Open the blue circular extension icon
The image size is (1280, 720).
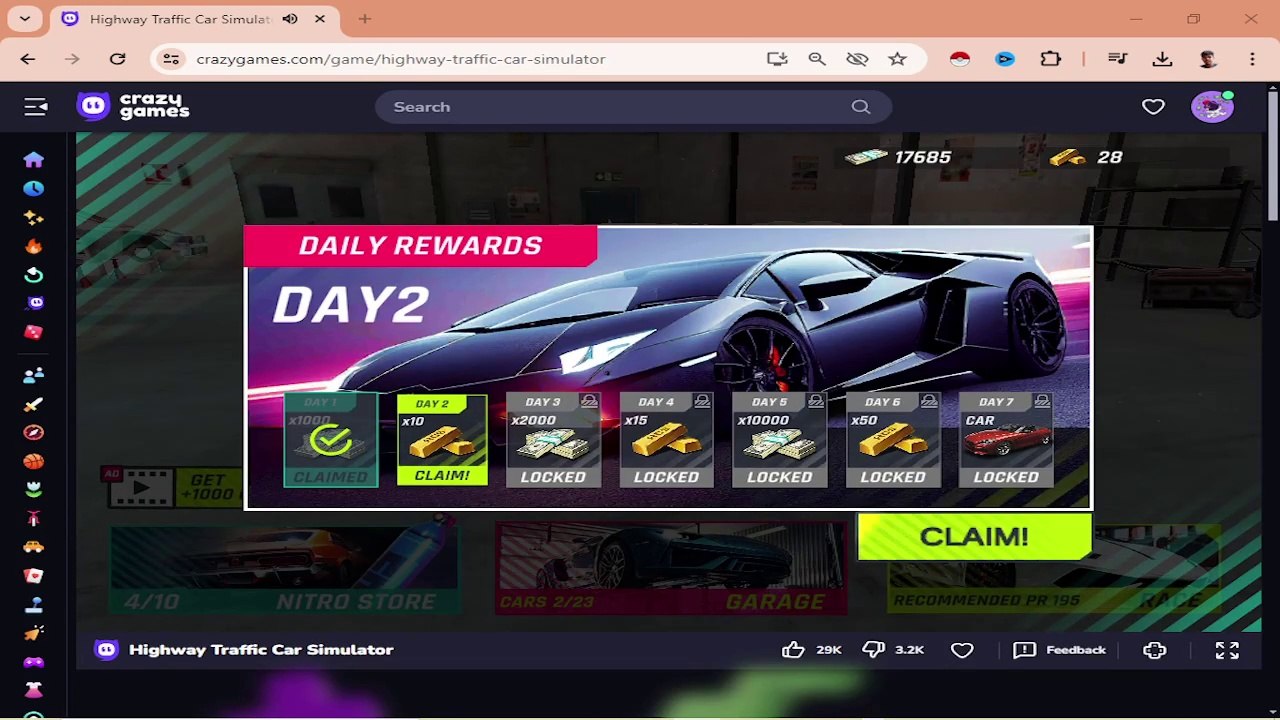[1005, 59]
